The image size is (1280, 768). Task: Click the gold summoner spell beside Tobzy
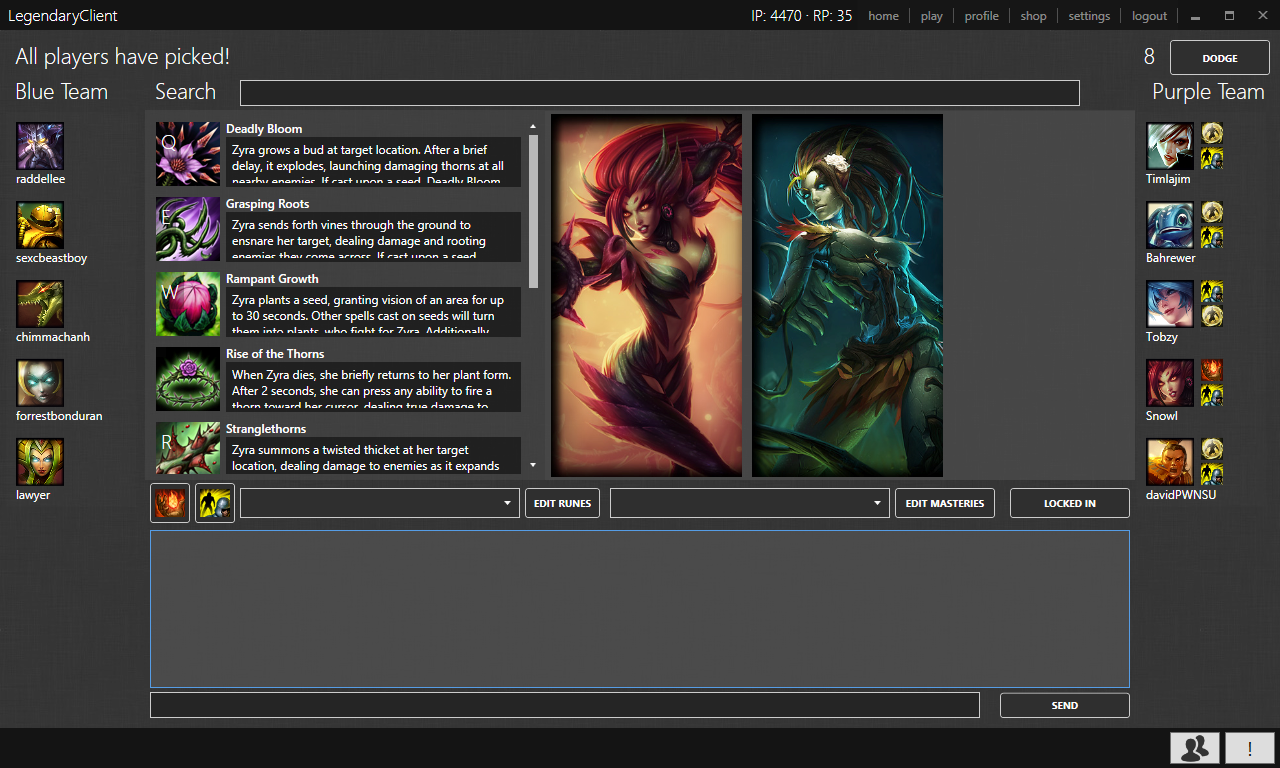tap(1212, 316)
